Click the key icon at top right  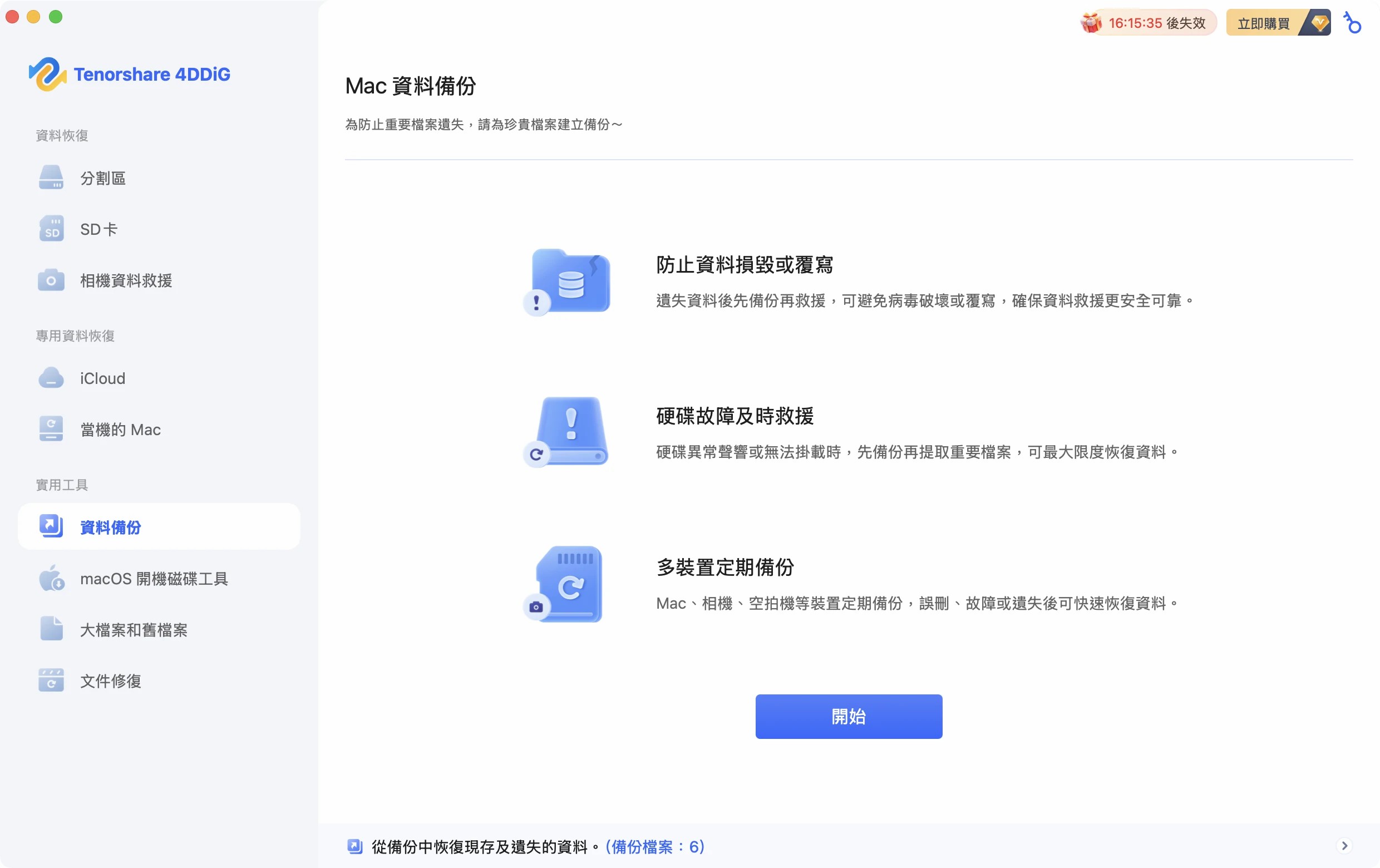[x=1353, y=23]
